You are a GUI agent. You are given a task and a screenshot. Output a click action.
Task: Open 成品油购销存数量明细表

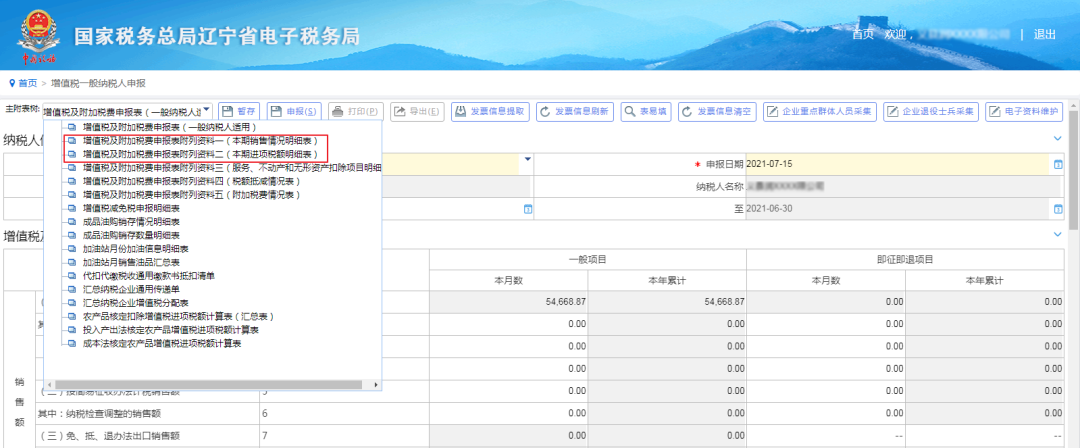point(132,235)
